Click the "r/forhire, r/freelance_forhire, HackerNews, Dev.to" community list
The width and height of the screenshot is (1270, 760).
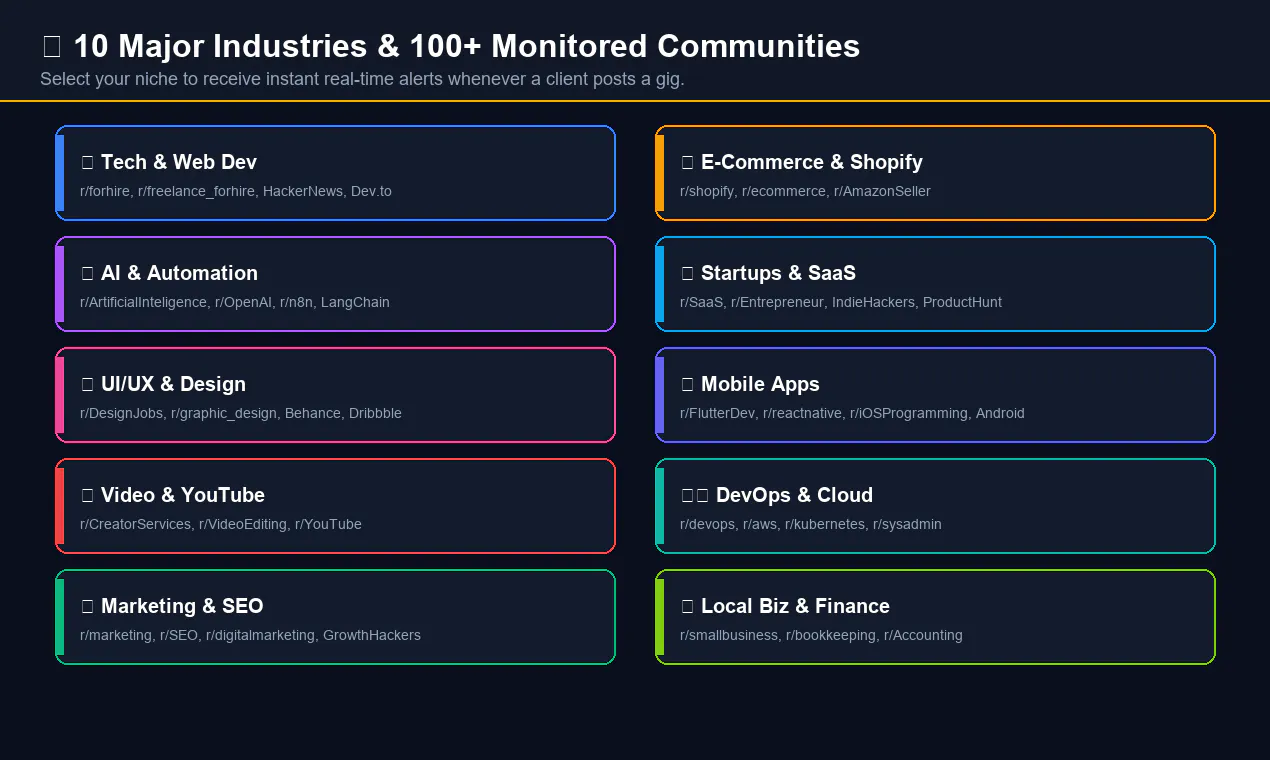coord(236,191)
